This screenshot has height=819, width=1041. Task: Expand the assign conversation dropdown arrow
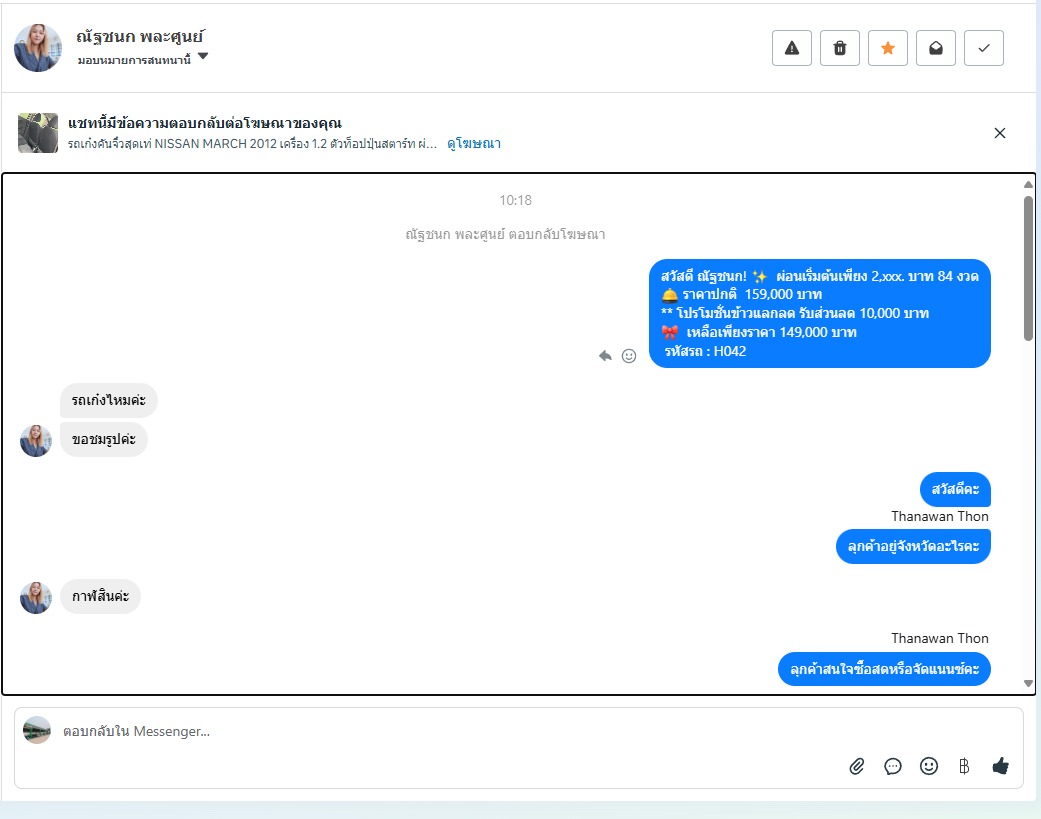203,56
